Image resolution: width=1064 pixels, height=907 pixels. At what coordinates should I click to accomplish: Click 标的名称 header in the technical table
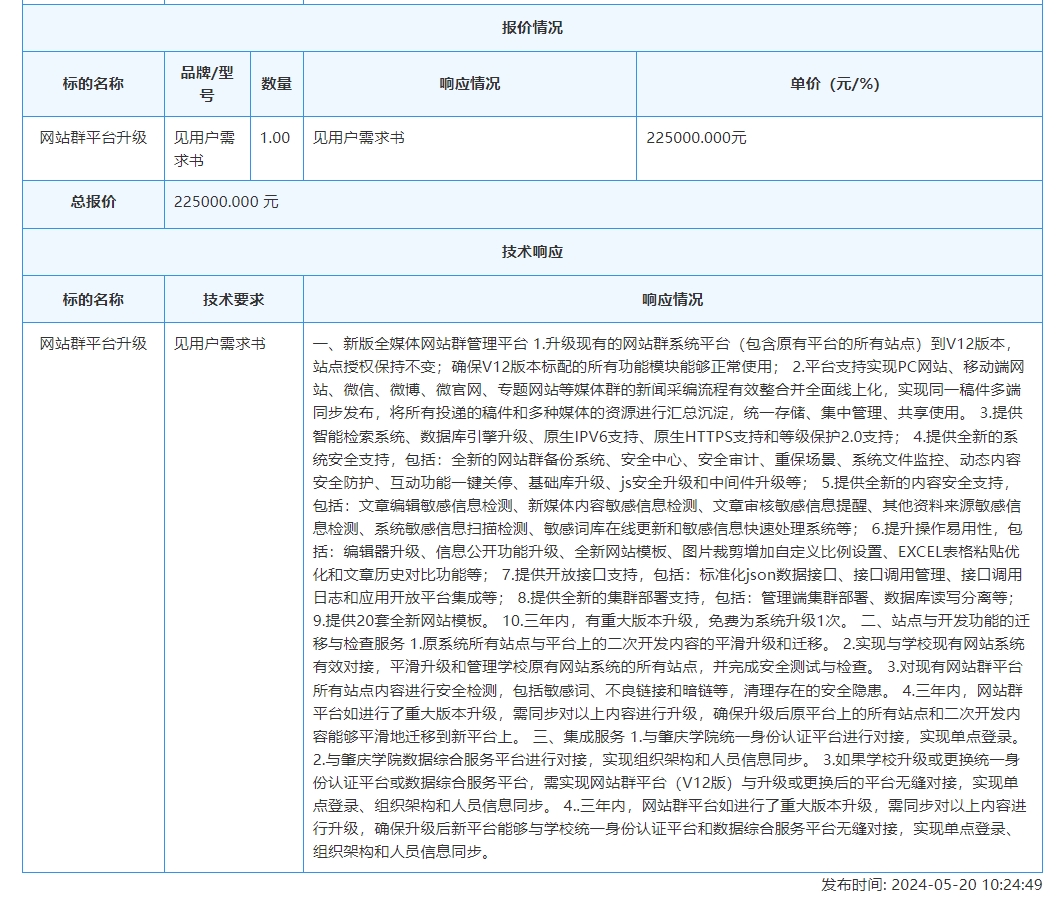(93, 300)
